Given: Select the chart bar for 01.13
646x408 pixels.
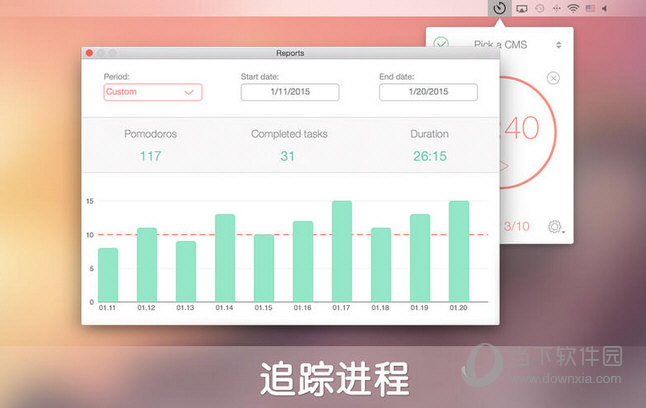Looking at the screenshot, I should coord(186,272).
